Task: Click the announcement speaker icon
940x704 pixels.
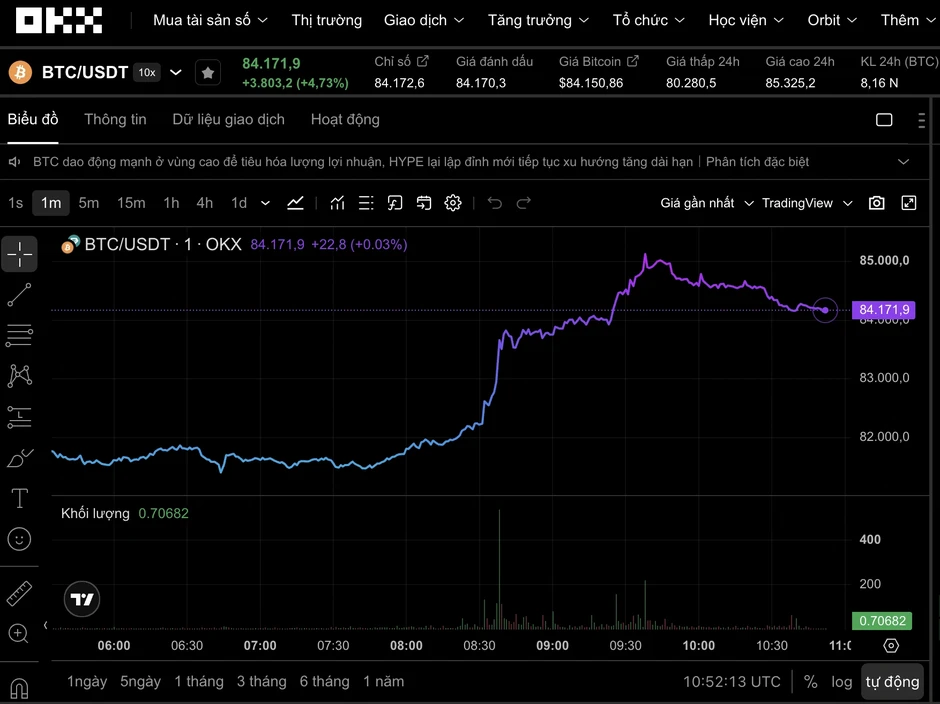Action: (x=15, y=162)
